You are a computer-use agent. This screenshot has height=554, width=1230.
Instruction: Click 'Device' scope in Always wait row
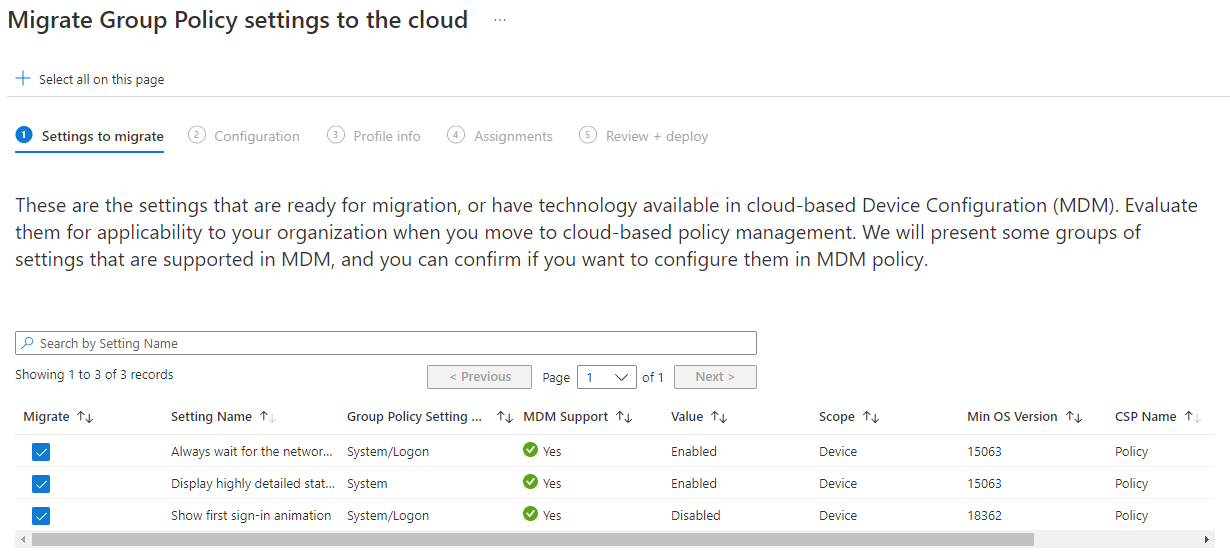click(x=838, y=451)
